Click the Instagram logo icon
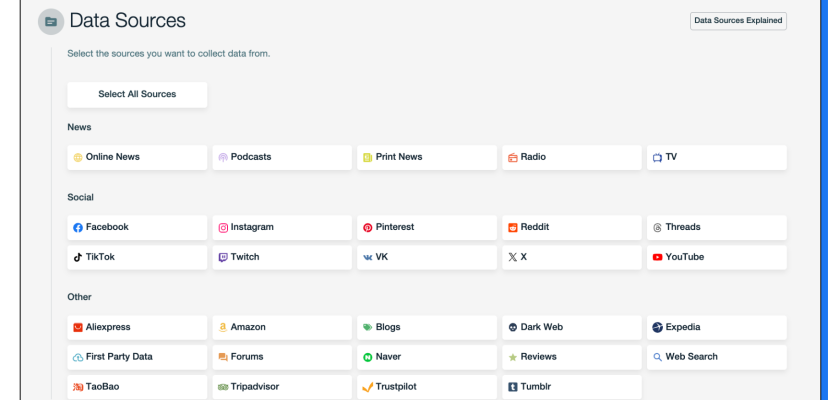Screen dimensions: 840x400 point(223,228)
